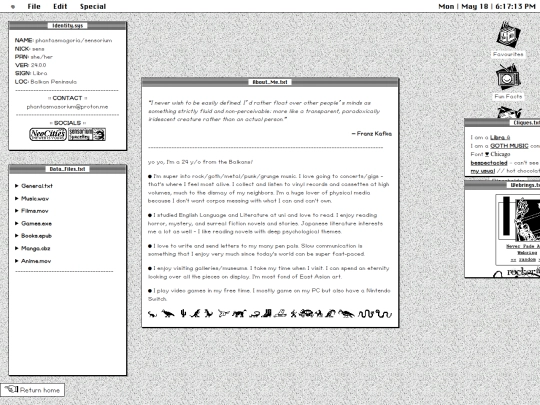
Task: Click the Data_Files.txt window title bar
Action: click(68, 169)
